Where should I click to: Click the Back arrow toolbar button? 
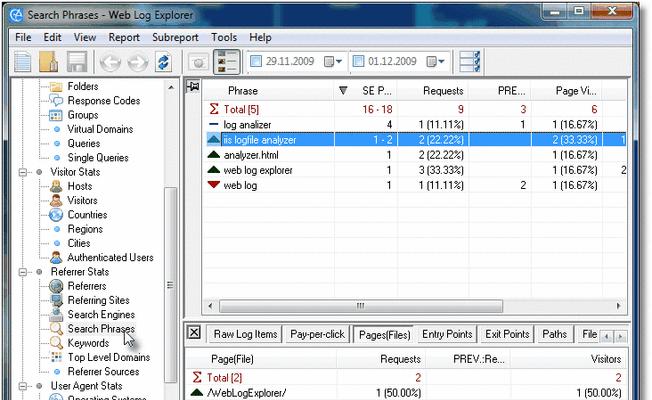tap(110, 62)
